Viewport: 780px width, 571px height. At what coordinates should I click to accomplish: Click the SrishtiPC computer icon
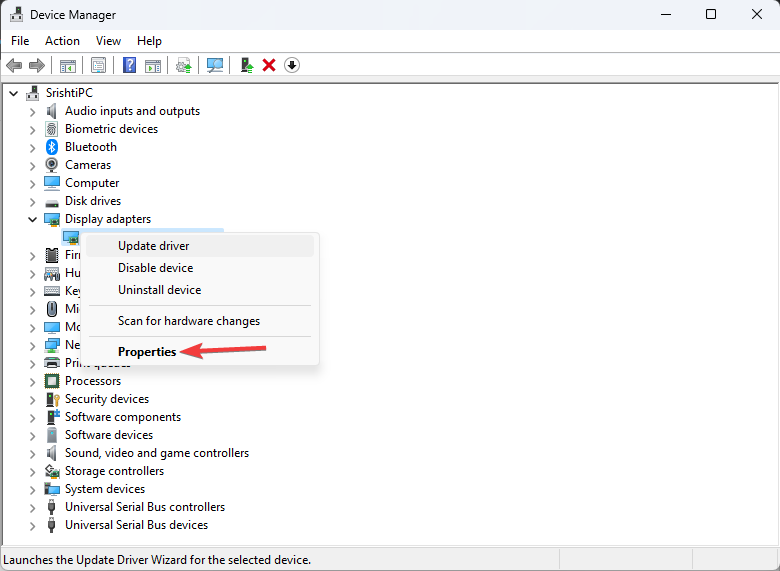(33, 93)
